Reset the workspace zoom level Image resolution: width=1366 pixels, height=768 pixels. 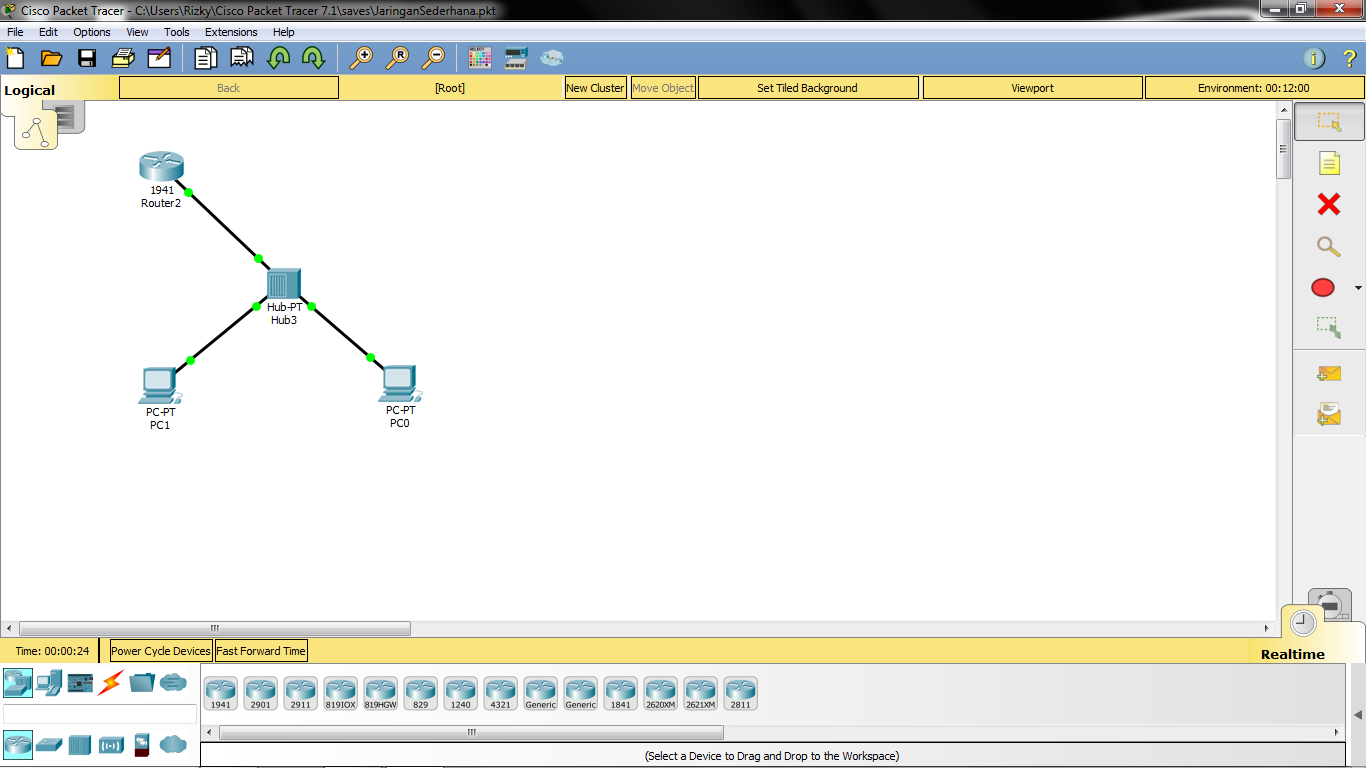(397, 58)
